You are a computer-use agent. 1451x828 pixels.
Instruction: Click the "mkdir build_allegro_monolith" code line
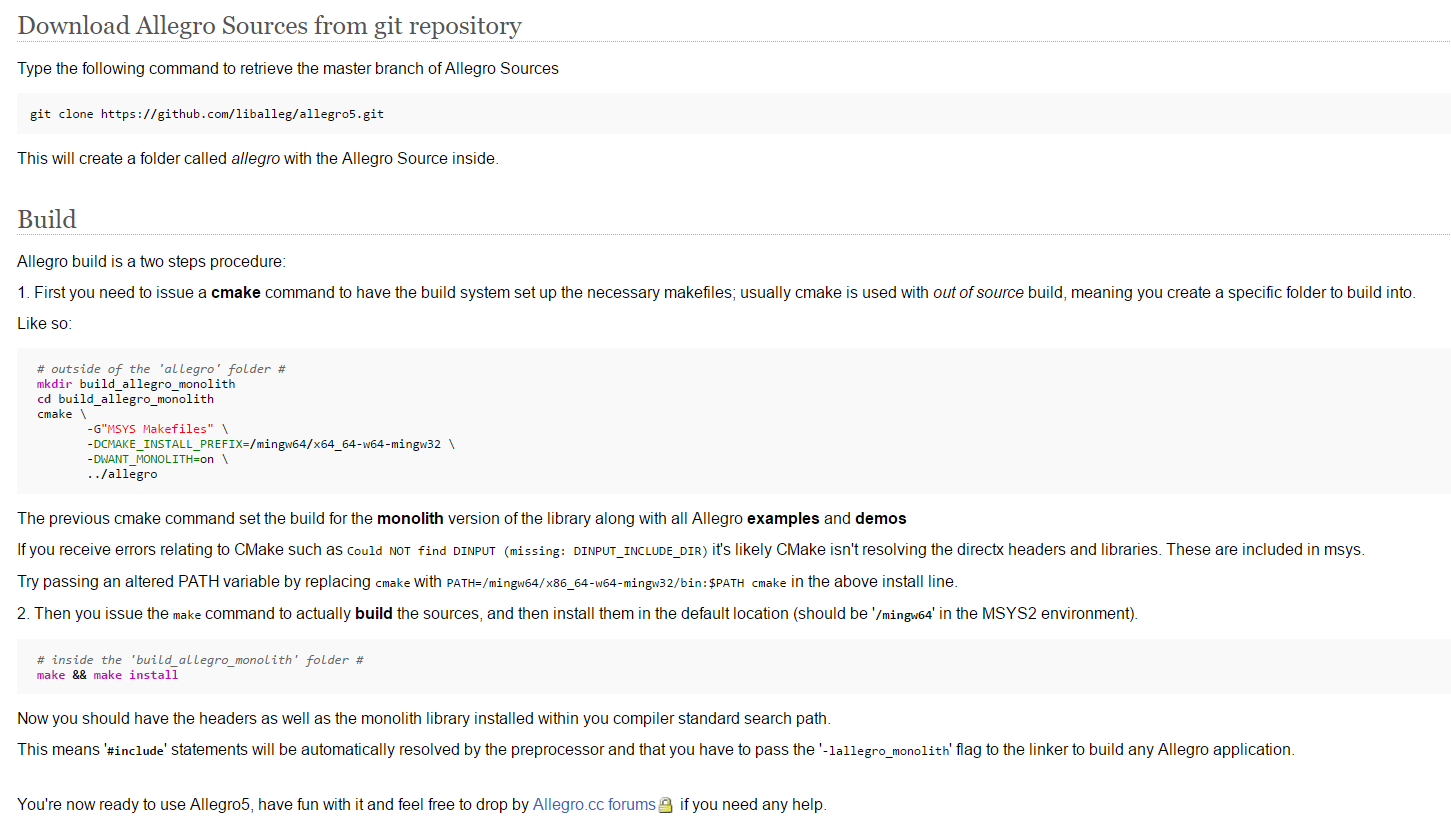136,384
